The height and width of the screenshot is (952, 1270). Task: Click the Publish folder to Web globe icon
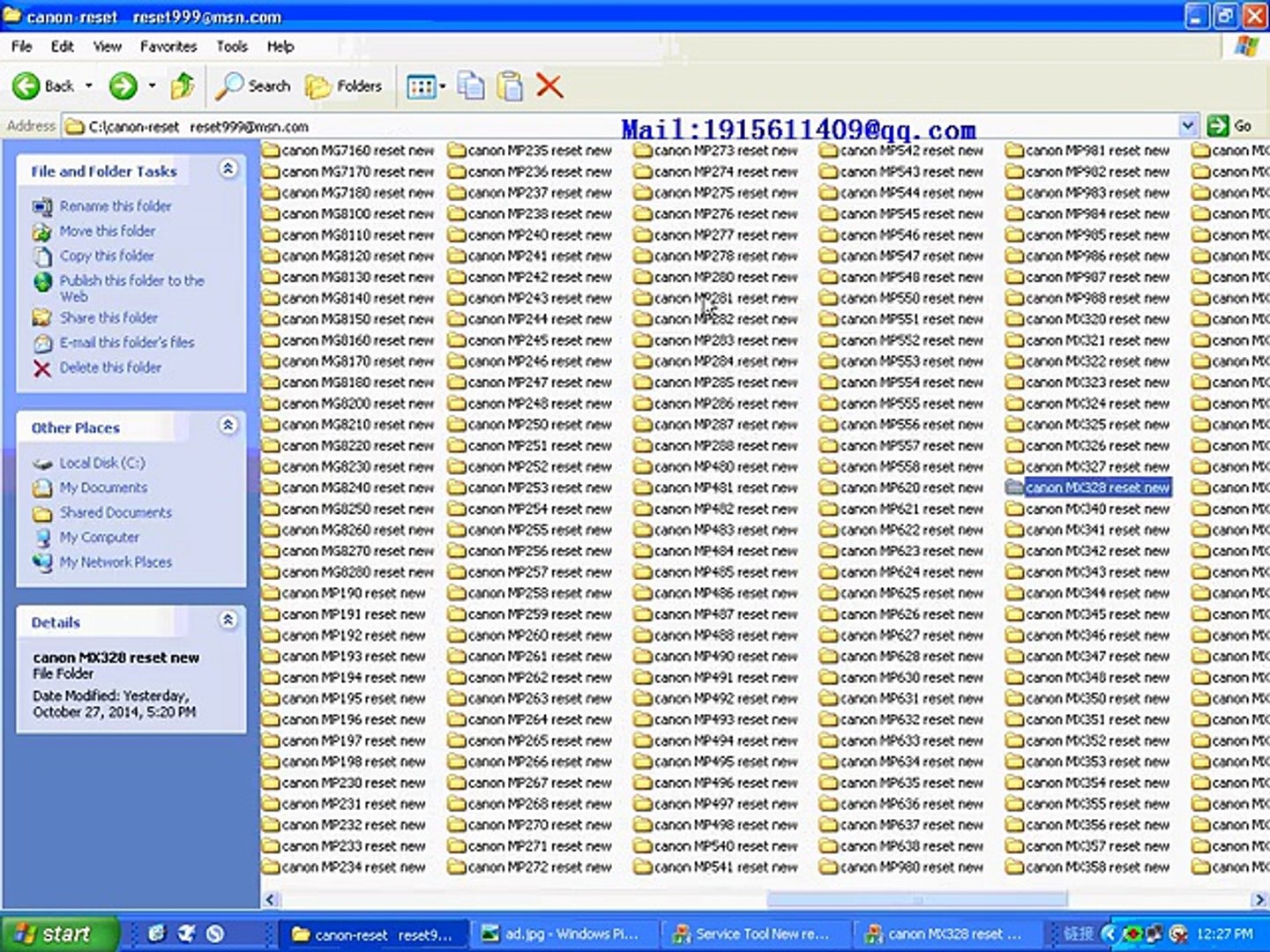[42, 282]
